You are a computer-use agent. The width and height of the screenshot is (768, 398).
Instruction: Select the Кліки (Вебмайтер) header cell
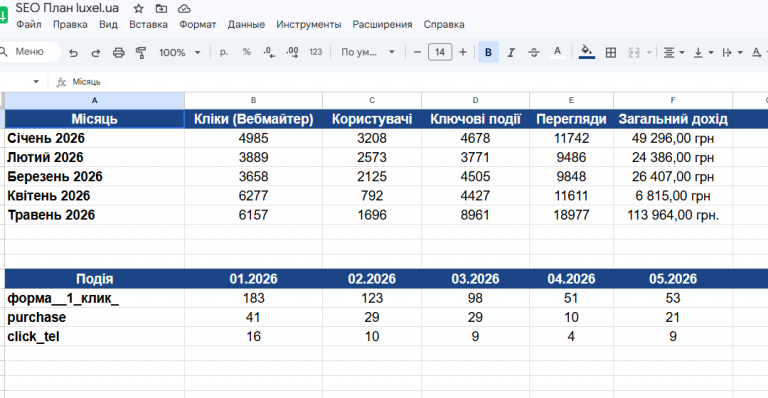pyautogui.click(x=253, y=119)
